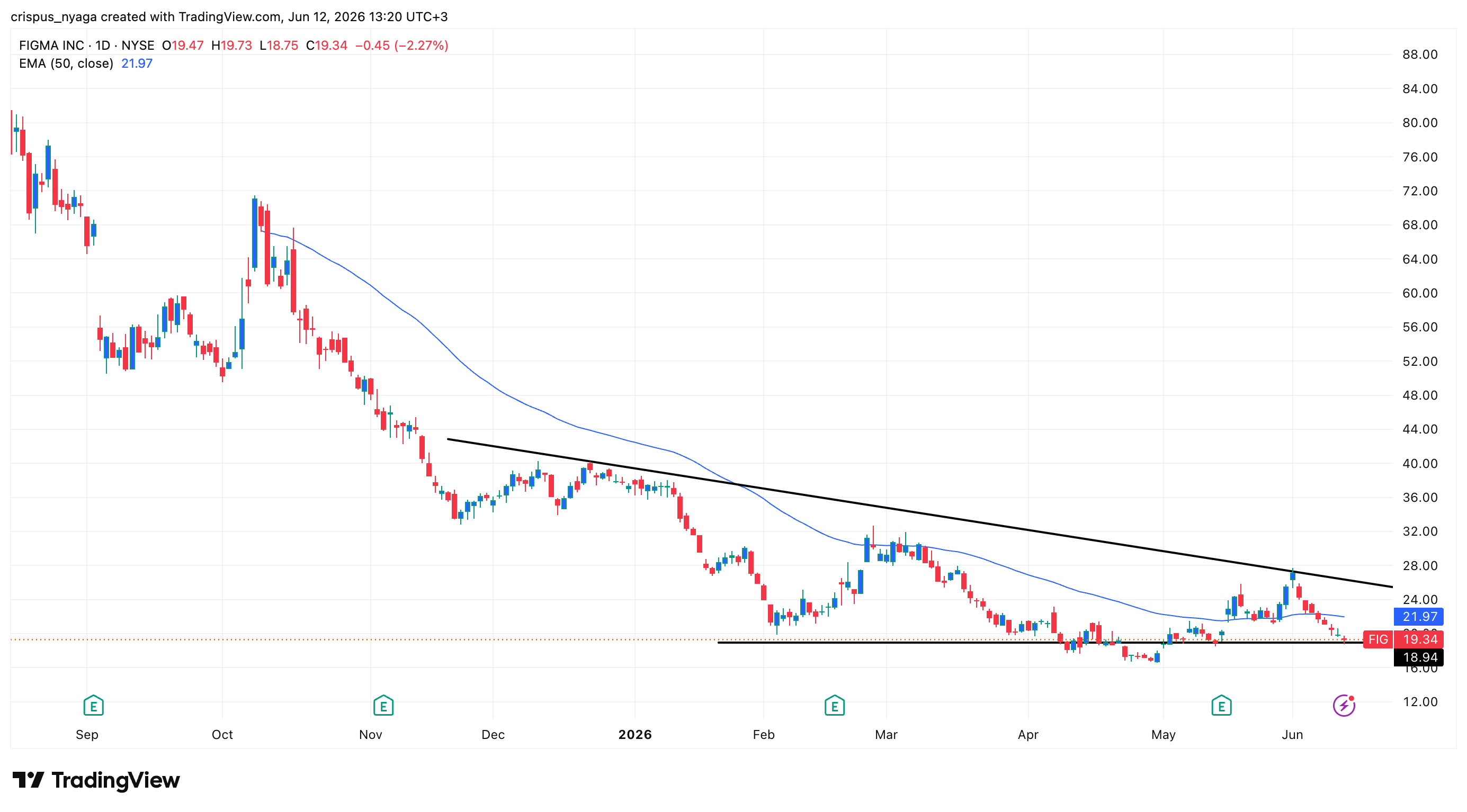Viewport: 1467px width, 812px height.
Task: Click the blue 21.97 EMA price label
Action: tap(1419, 616)
